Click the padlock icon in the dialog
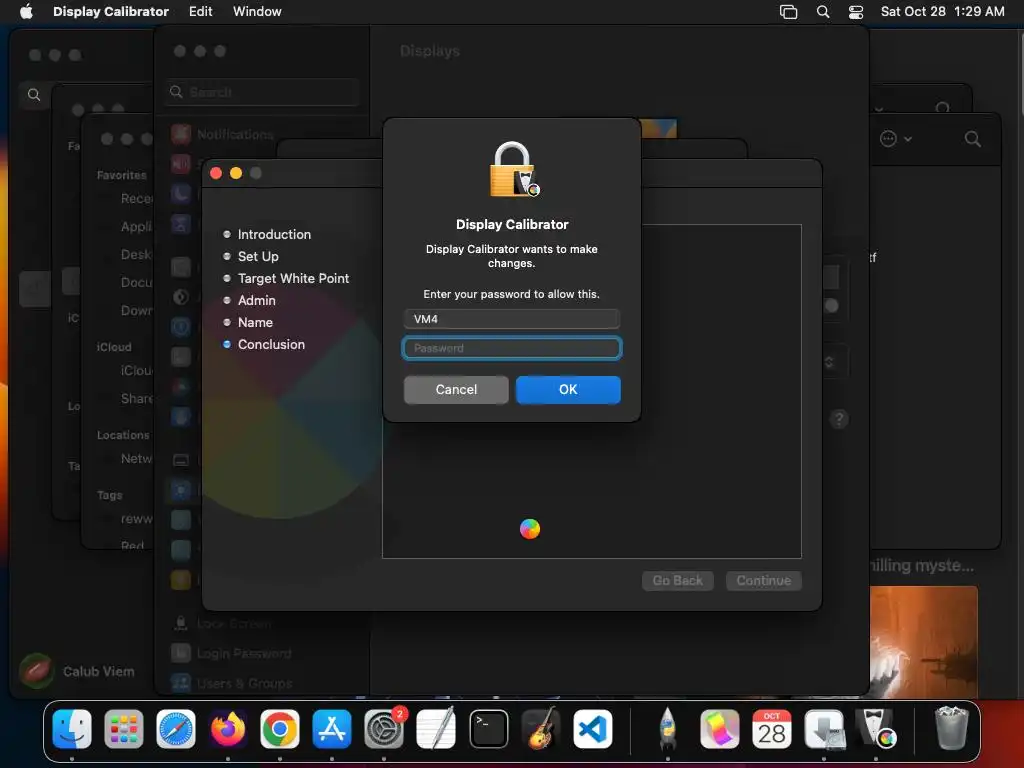The height and width of the screenshot is (768, 1024). coord(514,169)
